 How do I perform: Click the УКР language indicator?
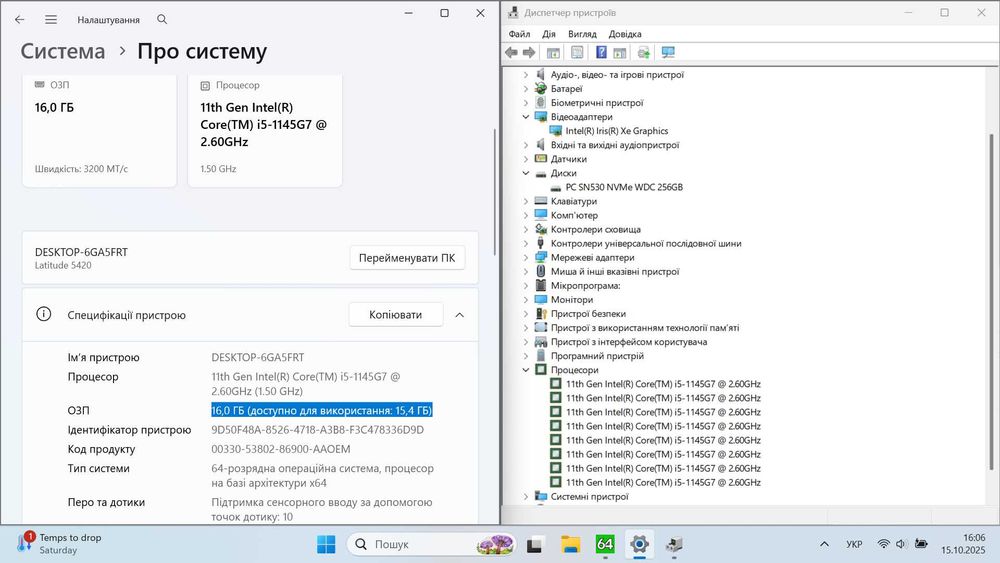854,544
